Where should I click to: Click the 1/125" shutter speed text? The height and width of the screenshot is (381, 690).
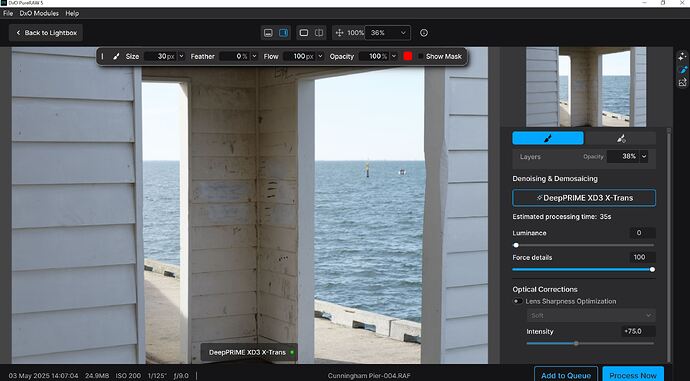157,376
